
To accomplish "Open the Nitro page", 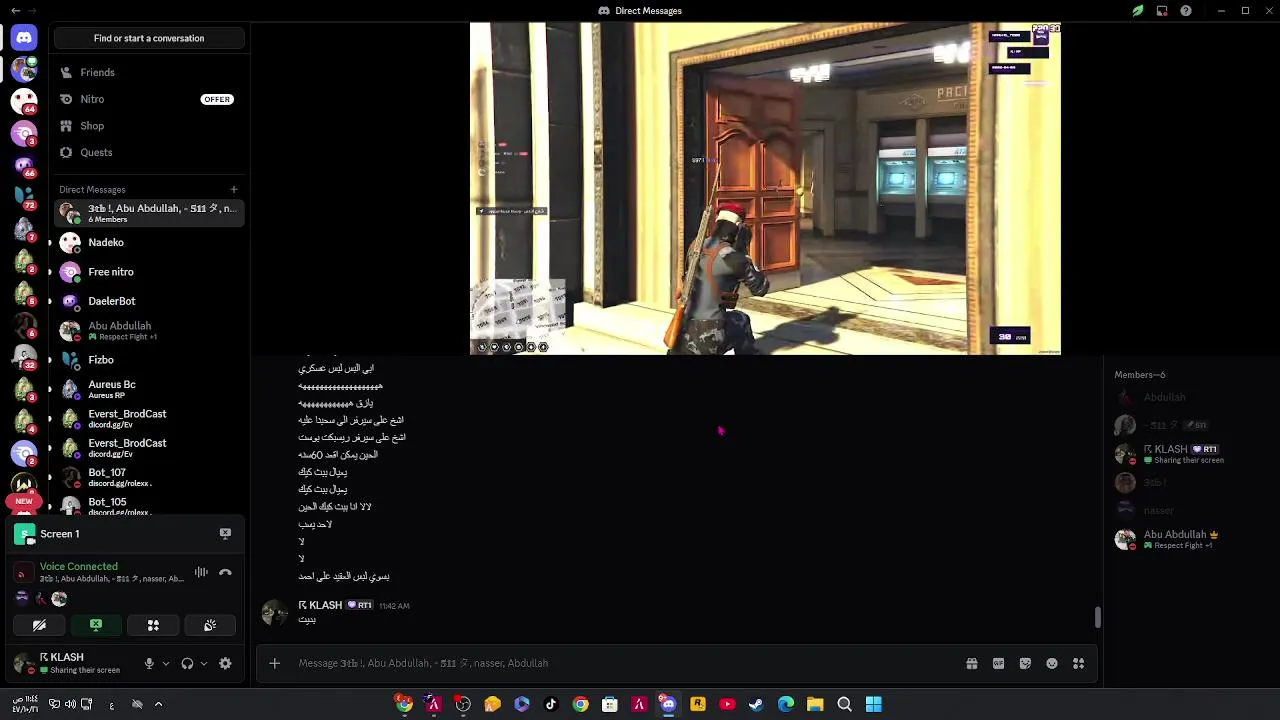I will pyautogui.click(x=149, y=99).
